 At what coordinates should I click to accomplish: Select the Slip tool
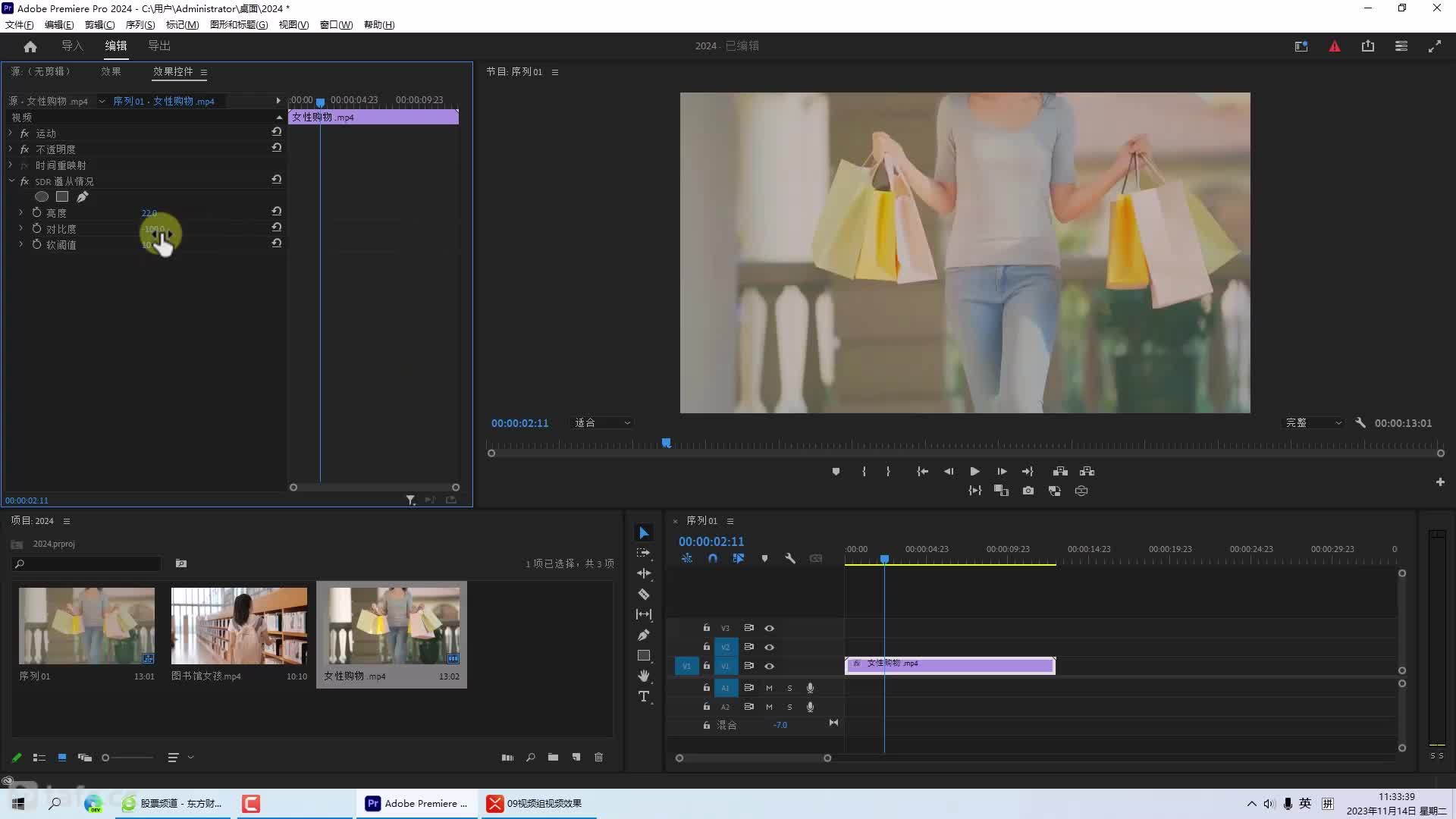point(644,614)
